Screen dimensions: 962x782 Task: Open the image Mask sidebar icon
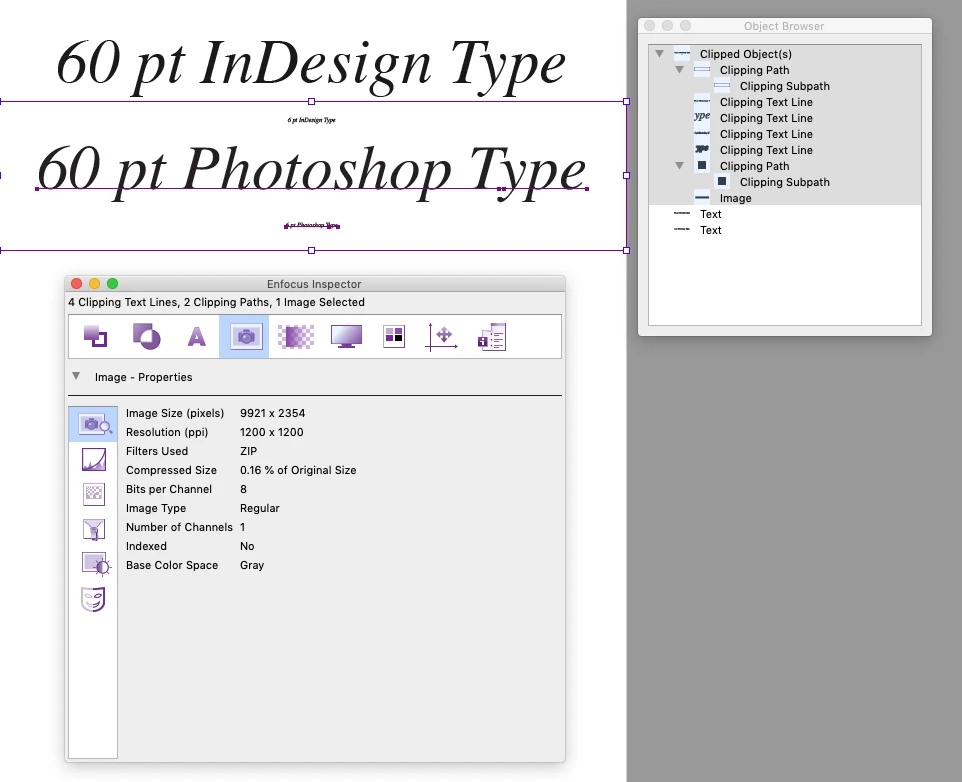point(93,599)
